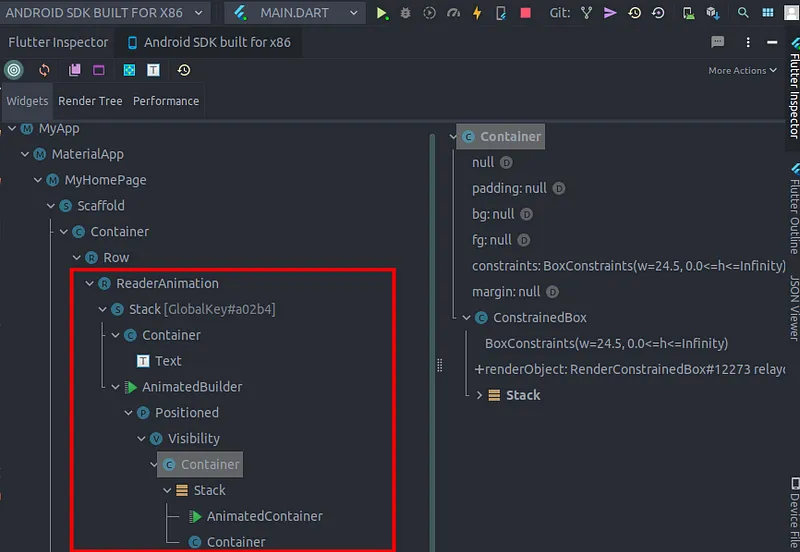Viewport: 800px width, 552px height.
Task: Open the user account avatar icon
Action: point(791,13)
